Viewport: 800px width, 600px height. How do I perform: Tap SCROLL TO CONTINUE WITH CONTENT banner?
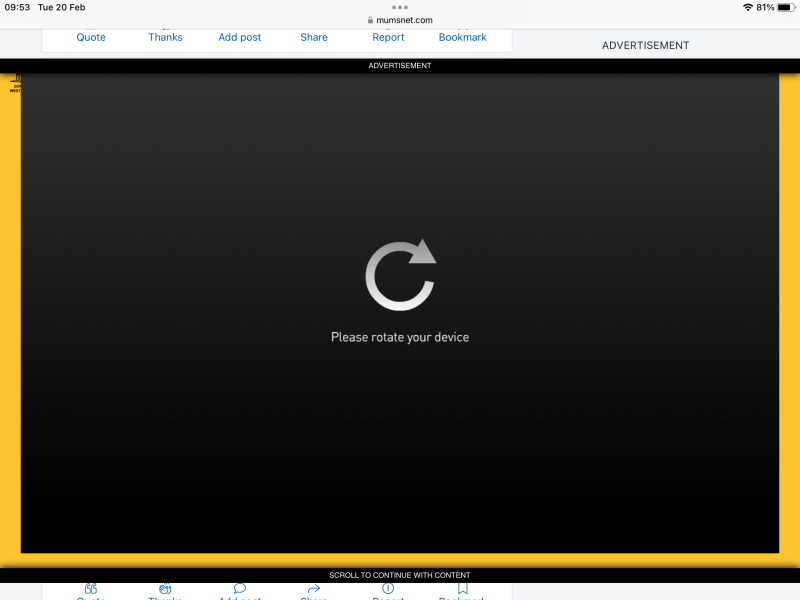click(x=400, y=575)
